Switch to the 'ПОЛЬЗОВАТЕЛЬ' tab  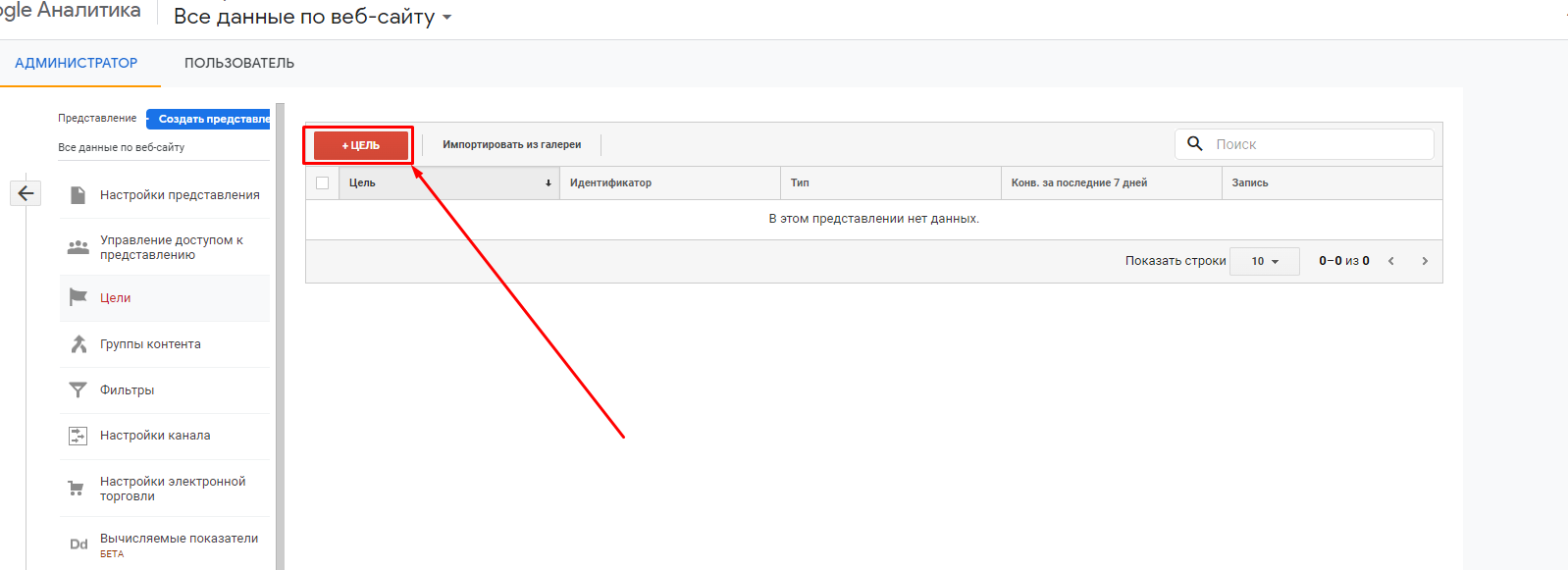pos(239,63)
